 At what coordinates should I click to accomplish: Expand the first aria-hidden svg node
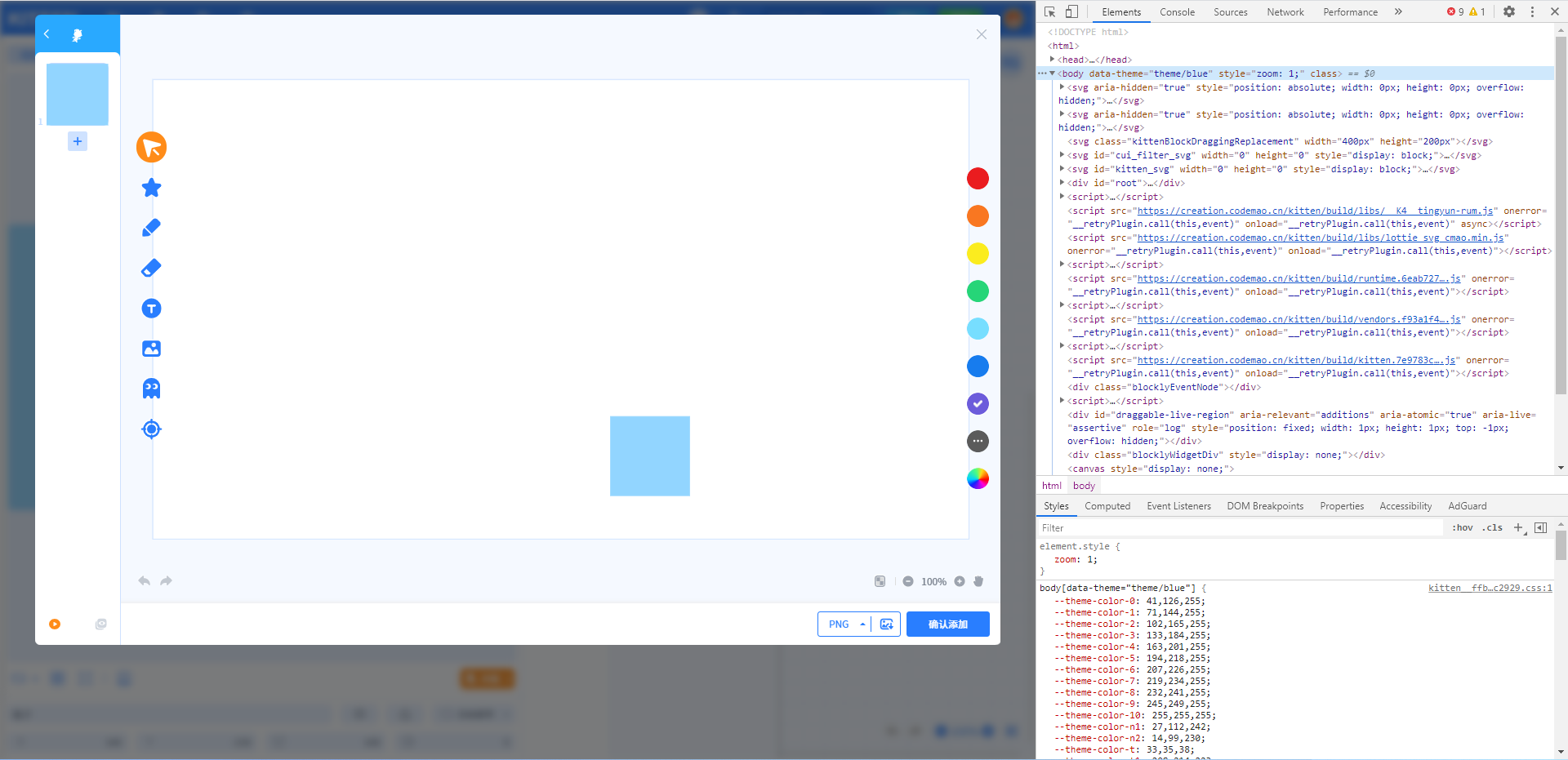click(x=1062, y=87)
